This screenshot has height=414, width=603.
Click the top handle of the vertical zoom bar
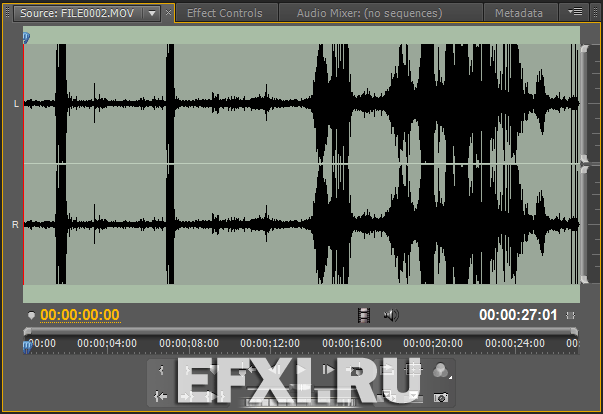(585, 48)
